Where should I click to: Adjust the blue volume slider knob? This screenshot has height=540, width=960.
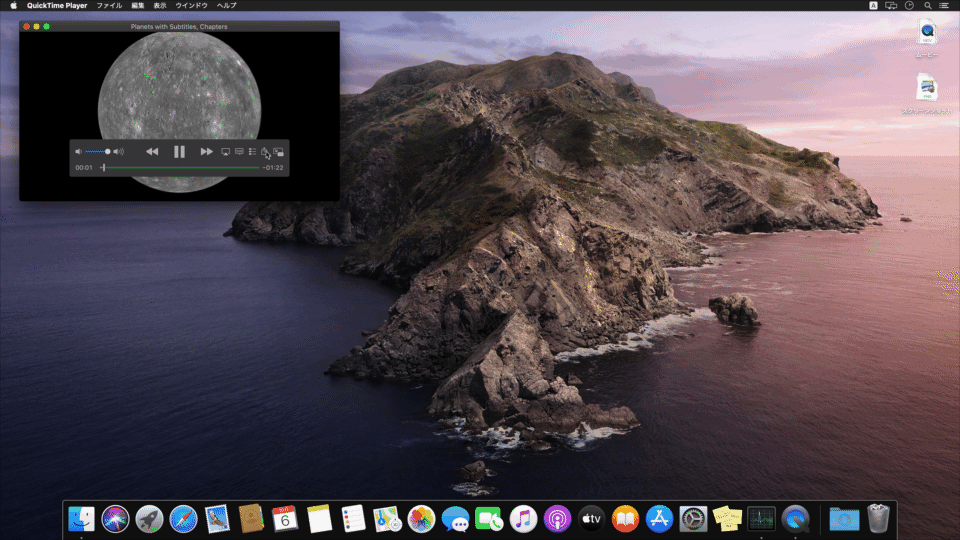tap(107, 152)
